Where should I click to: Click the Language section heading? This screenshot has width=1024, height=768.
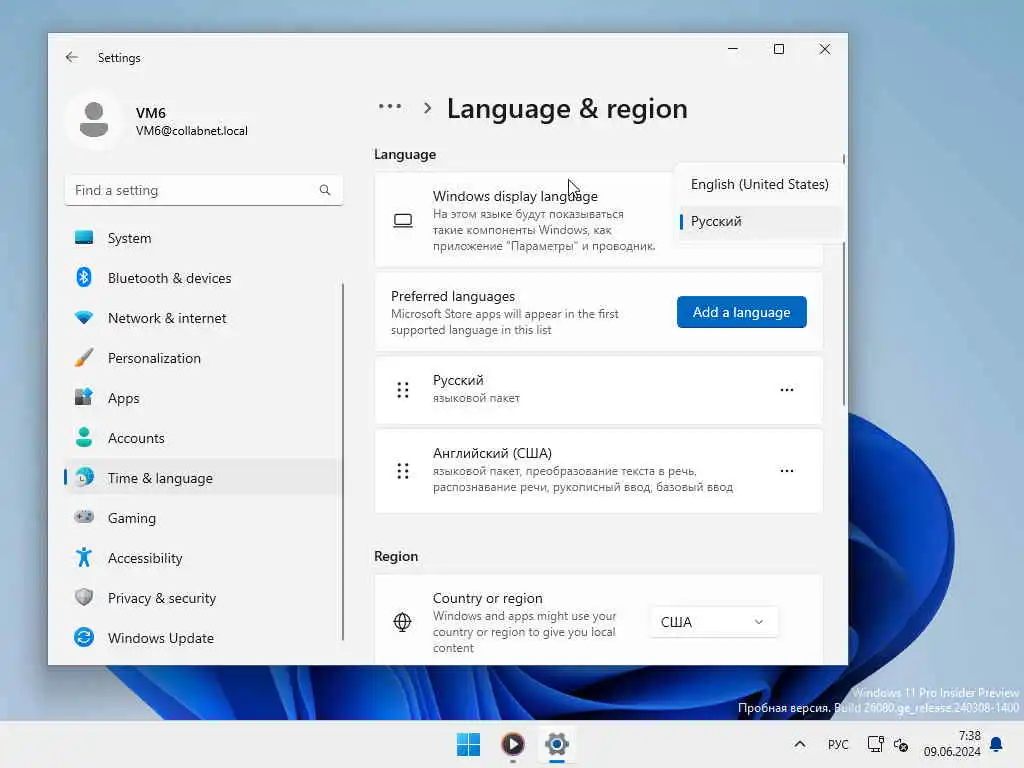click(405, 154)
